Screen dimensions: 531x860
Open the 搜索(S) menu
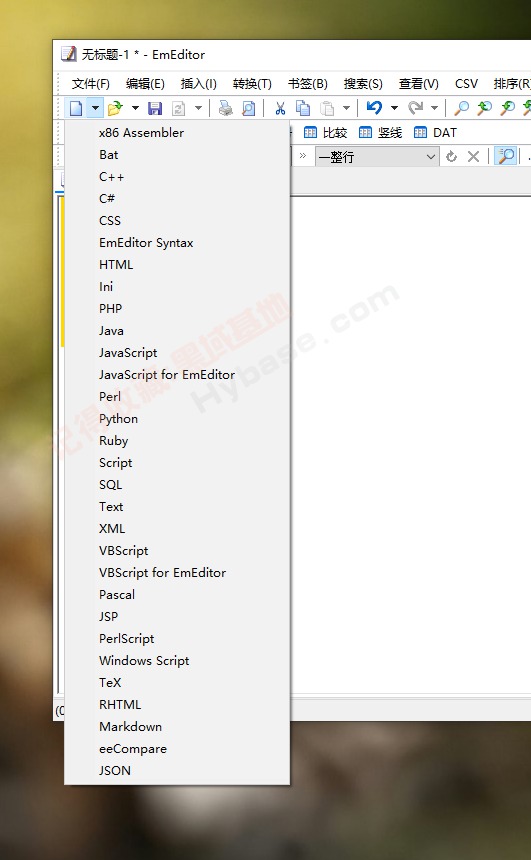[363, 84]
